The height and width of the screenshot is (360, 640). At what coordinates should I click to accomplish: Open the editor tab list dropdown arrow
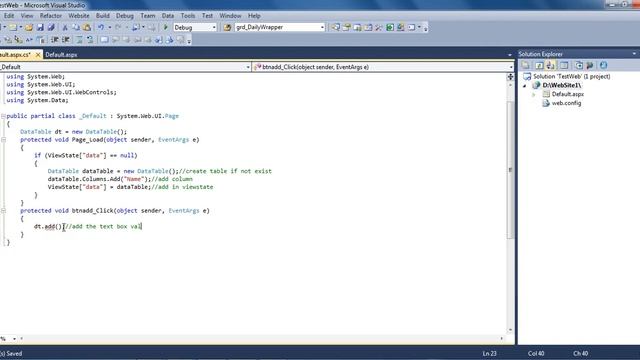[510, 55]
